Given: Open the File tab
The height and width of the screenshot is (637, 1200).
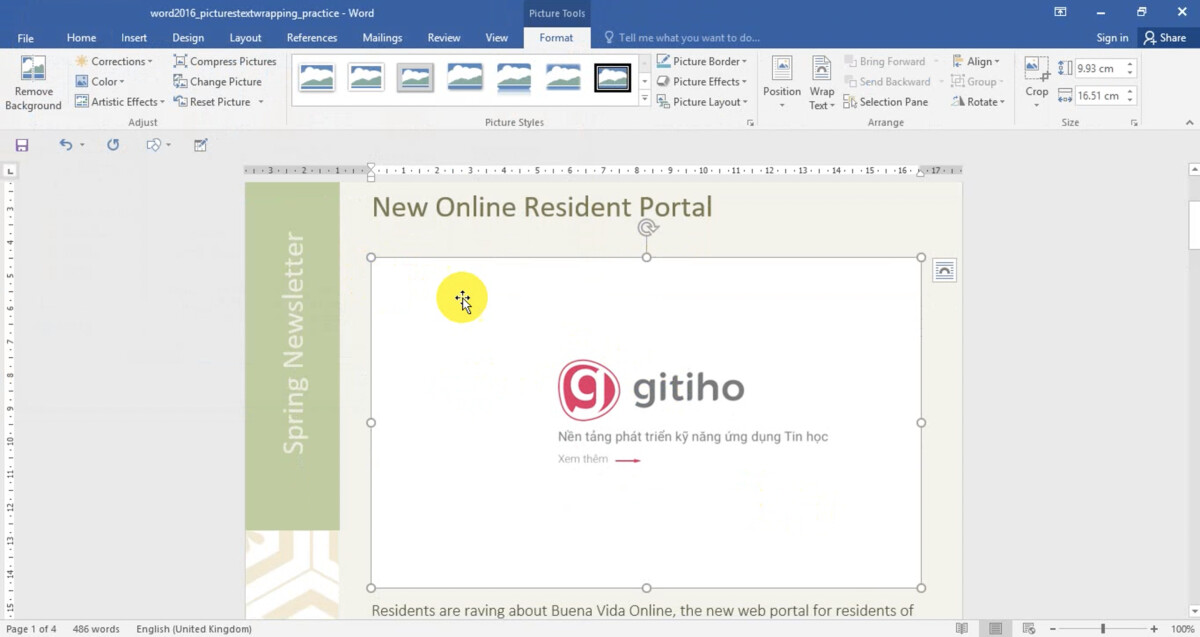Looking at the screenshot, I should click(x=26, y=38).
